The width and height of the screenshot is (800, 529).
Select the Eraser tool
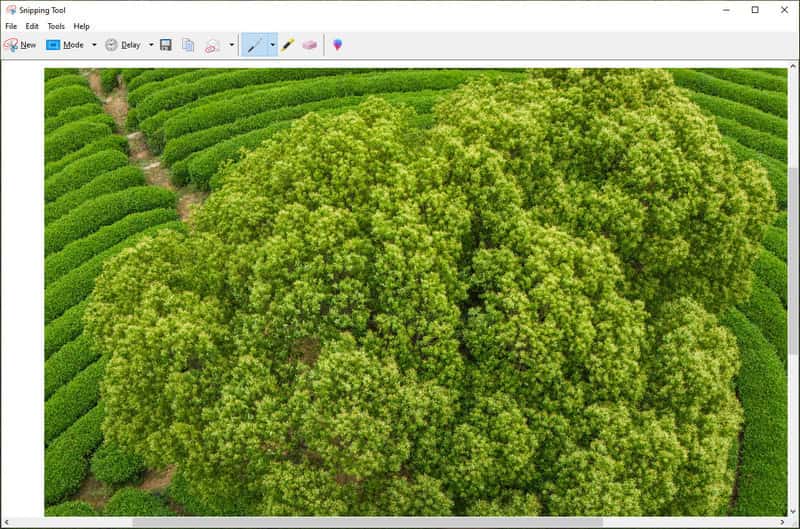[310, 45]
